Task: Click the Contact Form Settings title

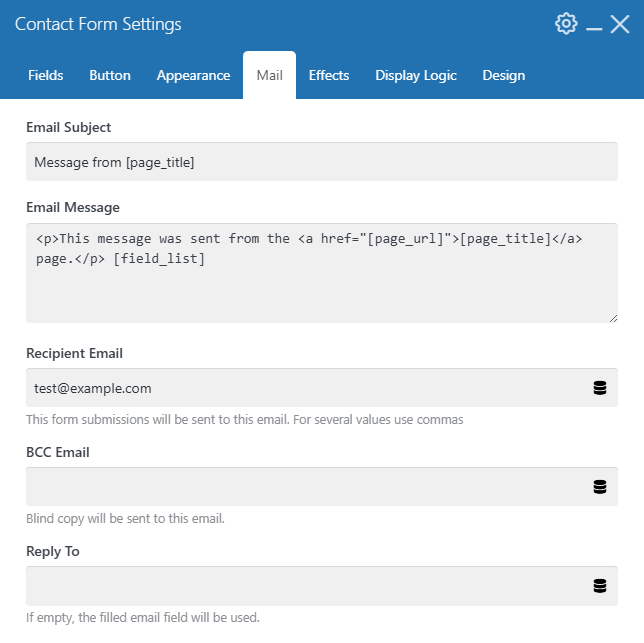Action: [x=98, y=24]
